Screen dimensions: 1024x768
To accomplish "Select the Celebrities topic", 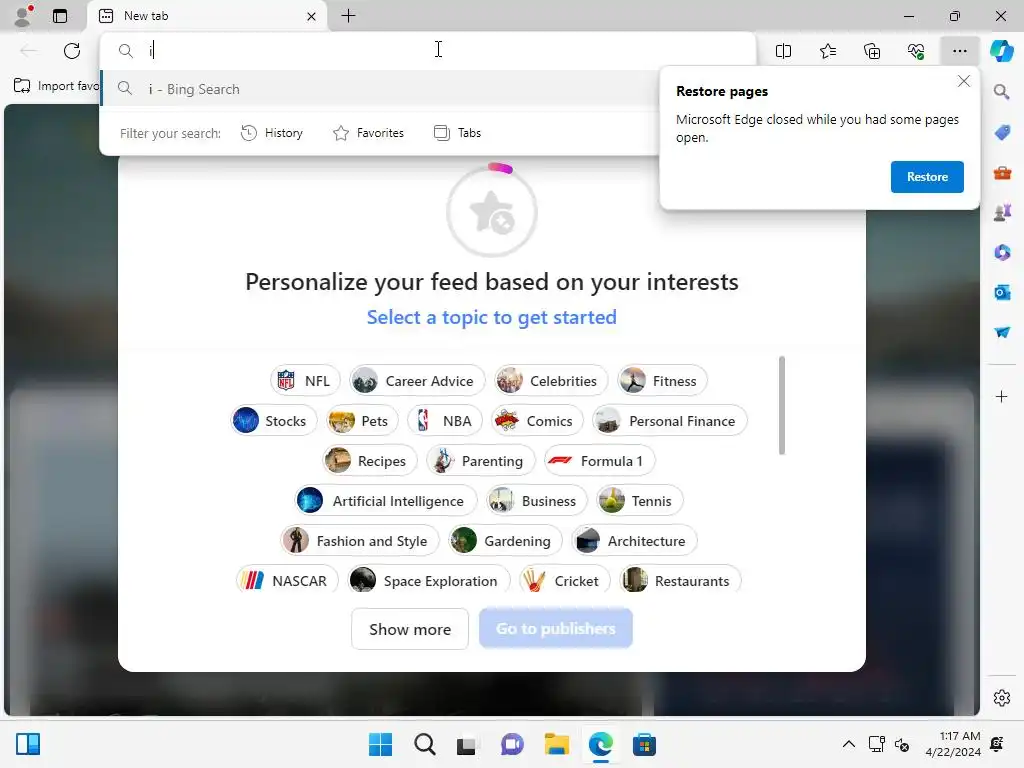I will [x=551, y=381].
